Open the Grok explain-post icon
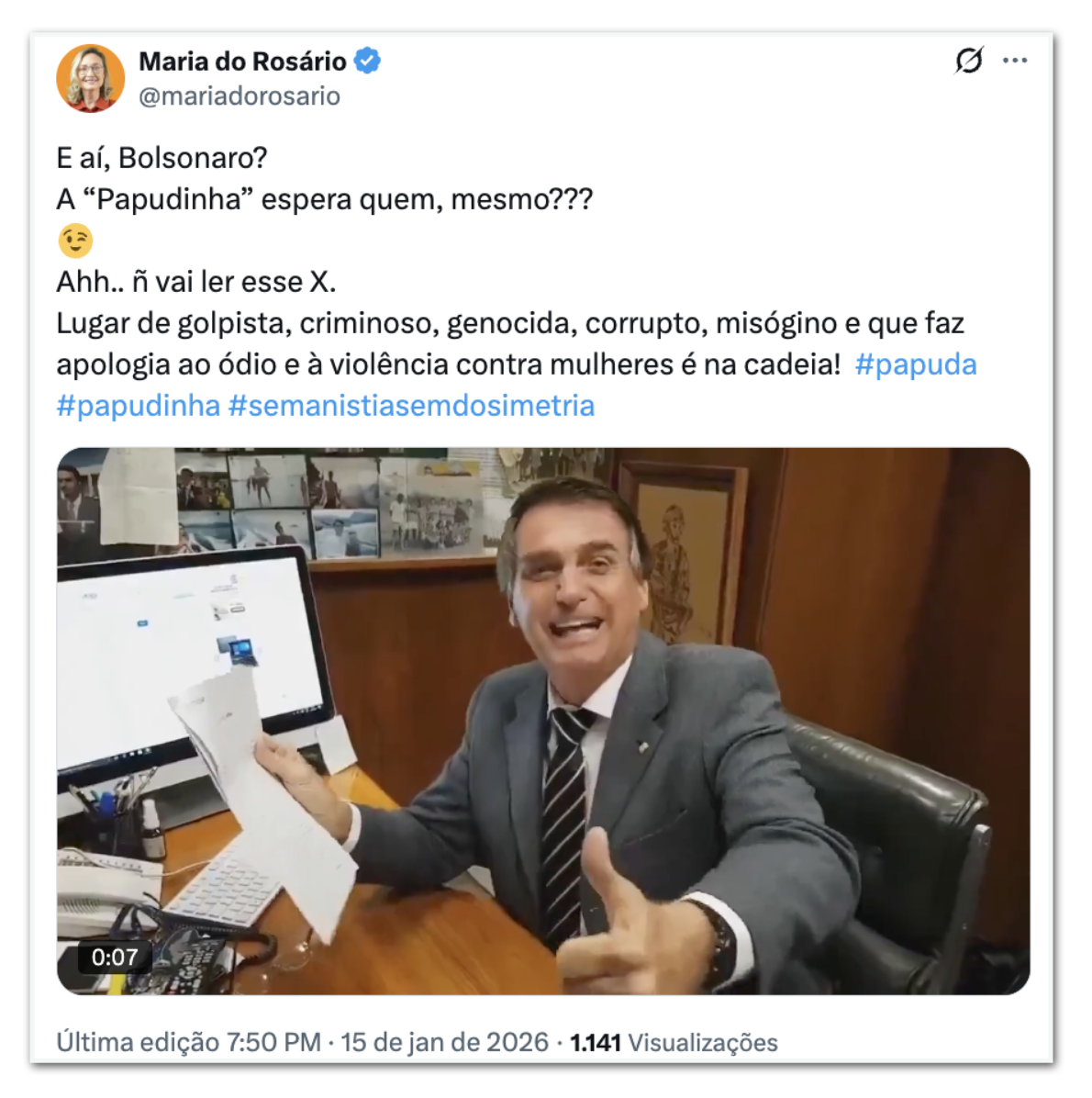This screenshot has width=1092, height=1098. tap(969, 61)
